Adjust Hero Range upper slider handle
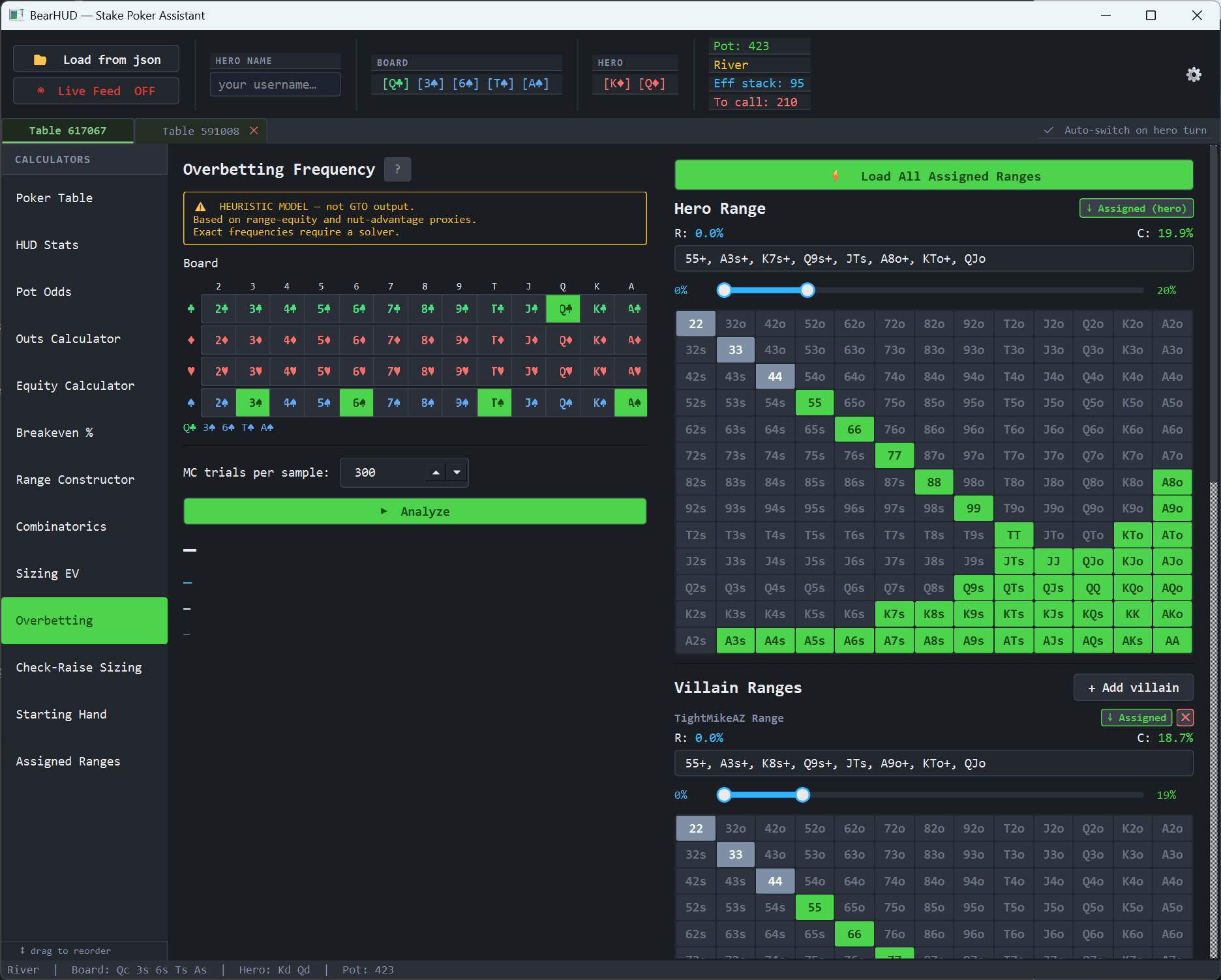 (x=807, y=290)
